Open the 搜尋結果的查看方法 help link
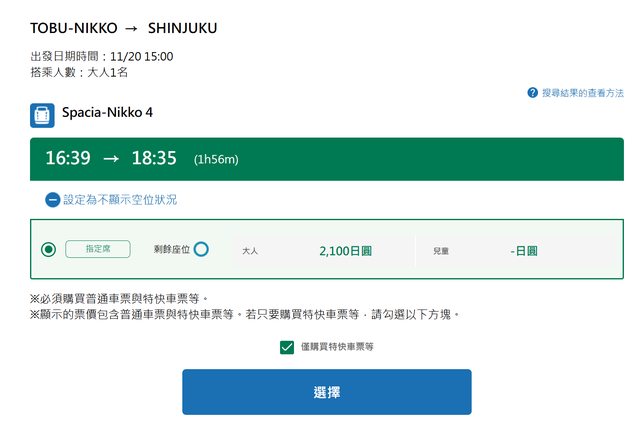The width and height of the screenshot is (640, 439). [x=582, y=93]
